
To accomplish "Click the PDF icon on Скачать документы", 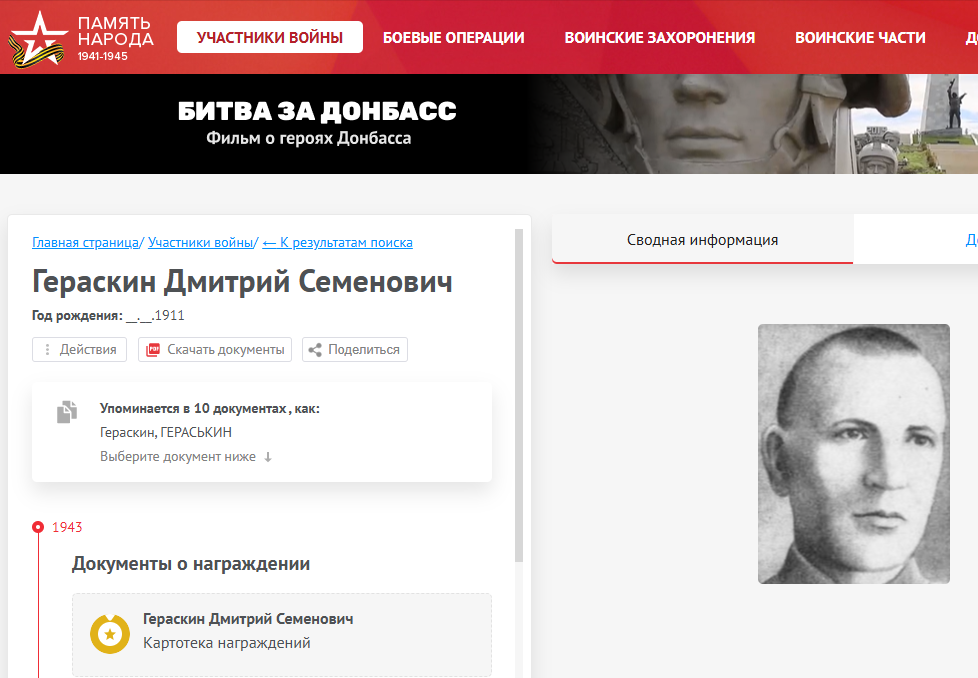I will coord(153,350).
